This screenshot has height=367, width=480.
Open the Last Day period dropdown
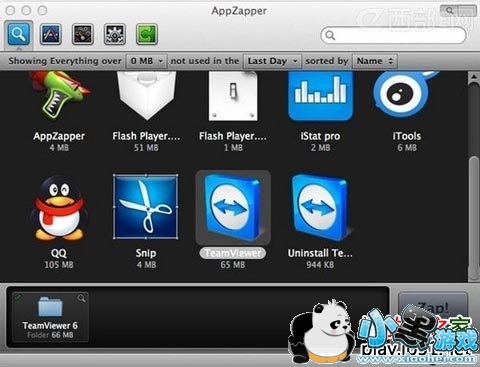272,61
